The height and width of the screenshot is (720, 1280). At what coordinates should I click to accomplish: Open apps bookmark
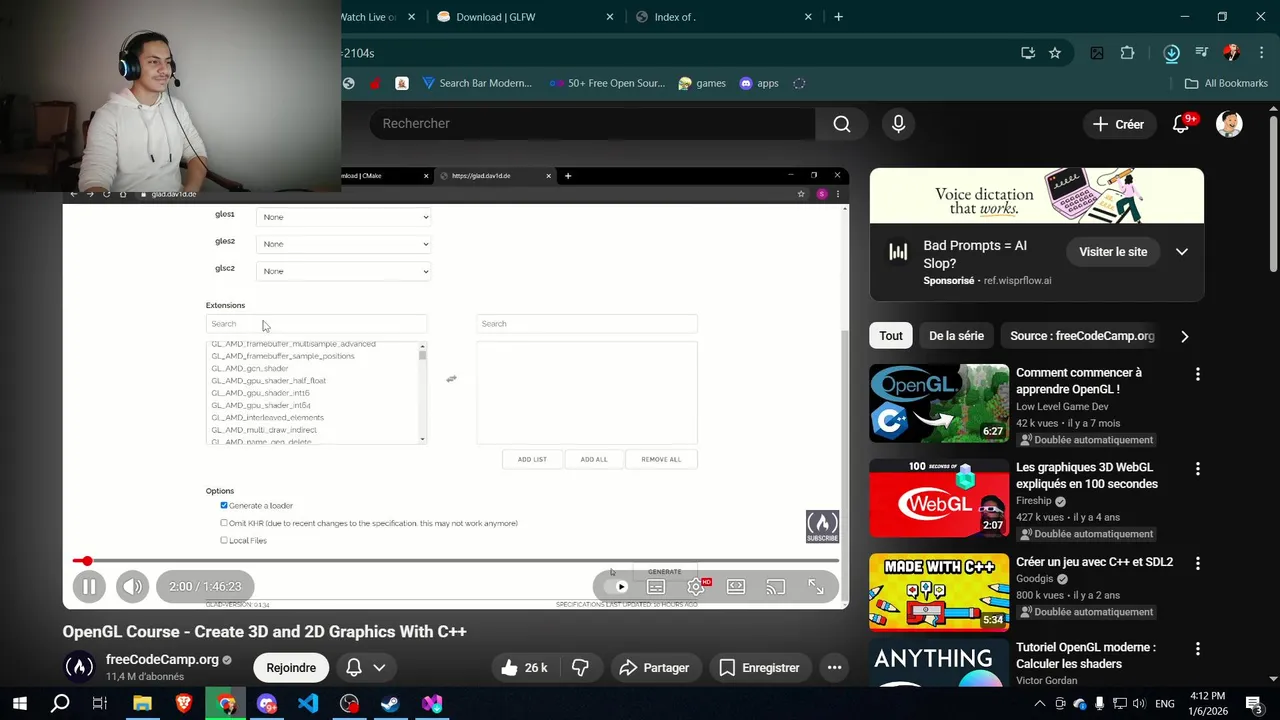759,84
